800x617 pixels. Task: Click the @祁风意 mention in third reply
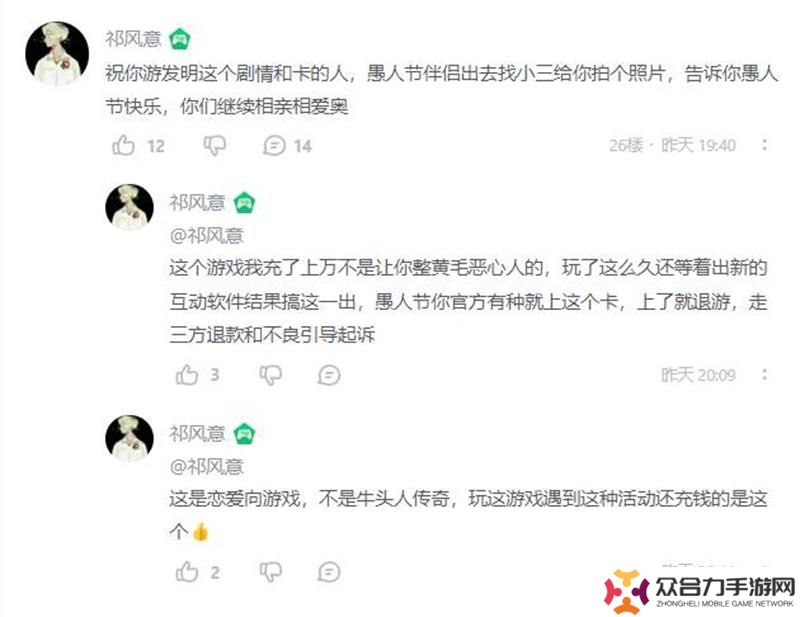click(207, 466)
